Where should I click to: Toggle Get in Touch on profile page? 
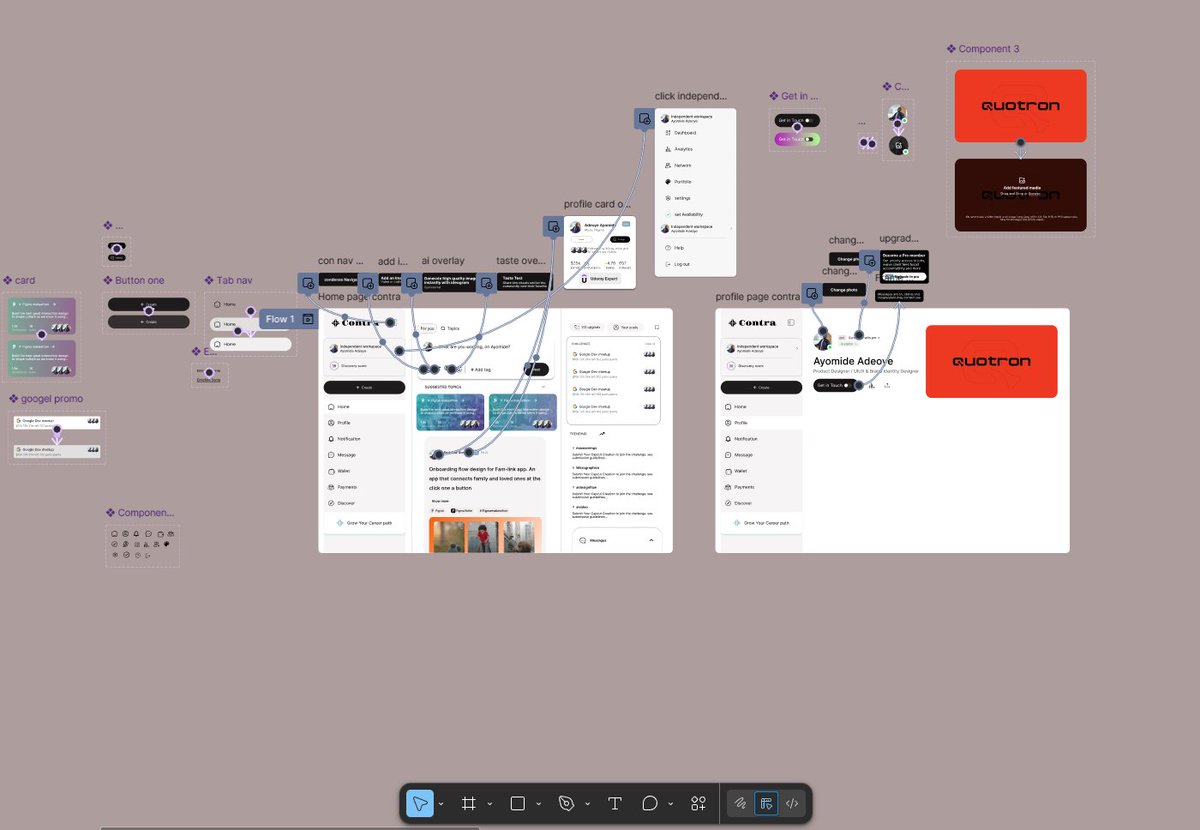coord(848,385)
